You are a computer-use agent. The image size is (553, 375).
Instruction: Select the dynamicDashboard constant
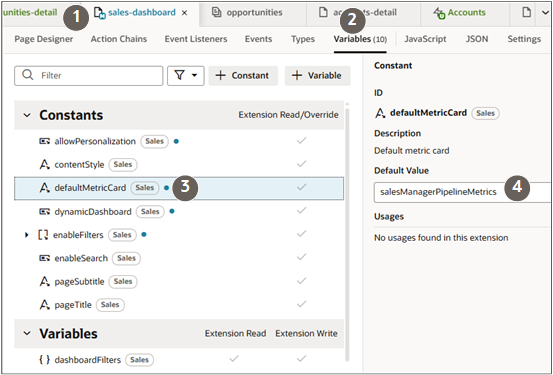[x=93, y=212]
